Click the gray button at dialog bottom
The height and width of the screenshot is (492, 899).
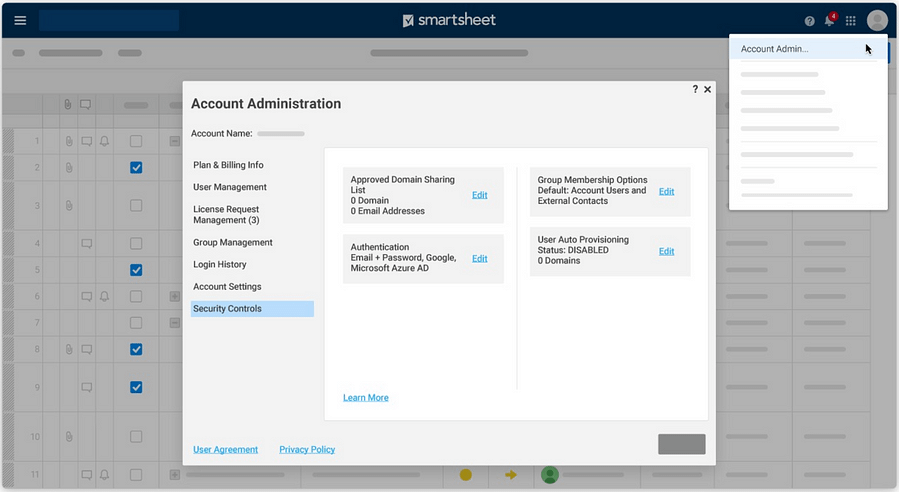pyautogui.click(x=682, y=444)
